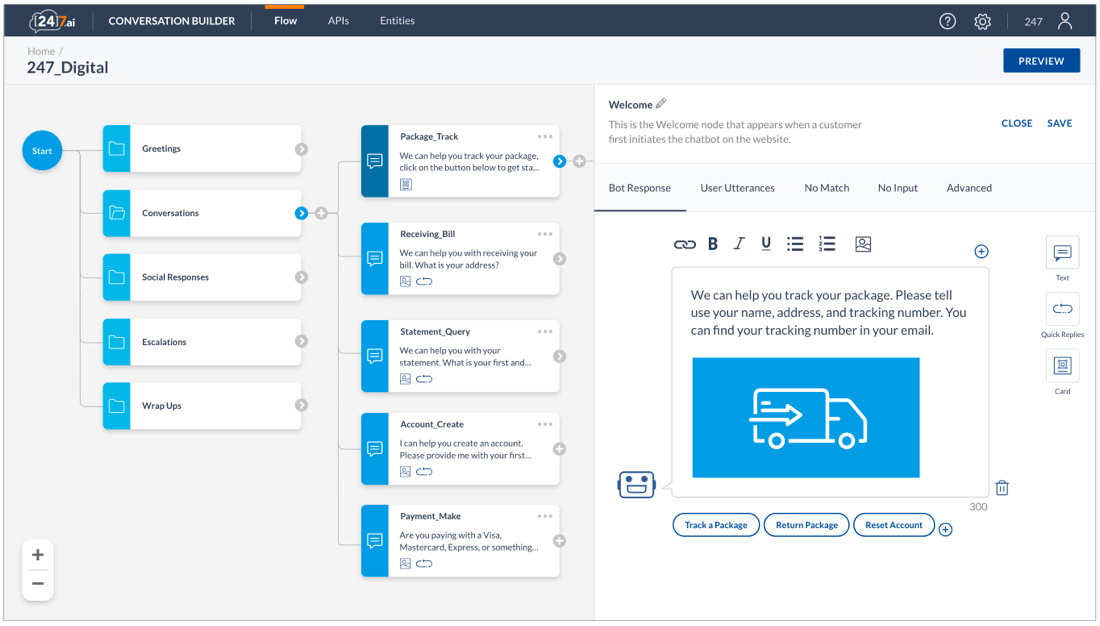This screenshot has height=626, width=1100.
Task: Switch to the APIs tab
Action: pyautogui.click(x=338, y=21)
